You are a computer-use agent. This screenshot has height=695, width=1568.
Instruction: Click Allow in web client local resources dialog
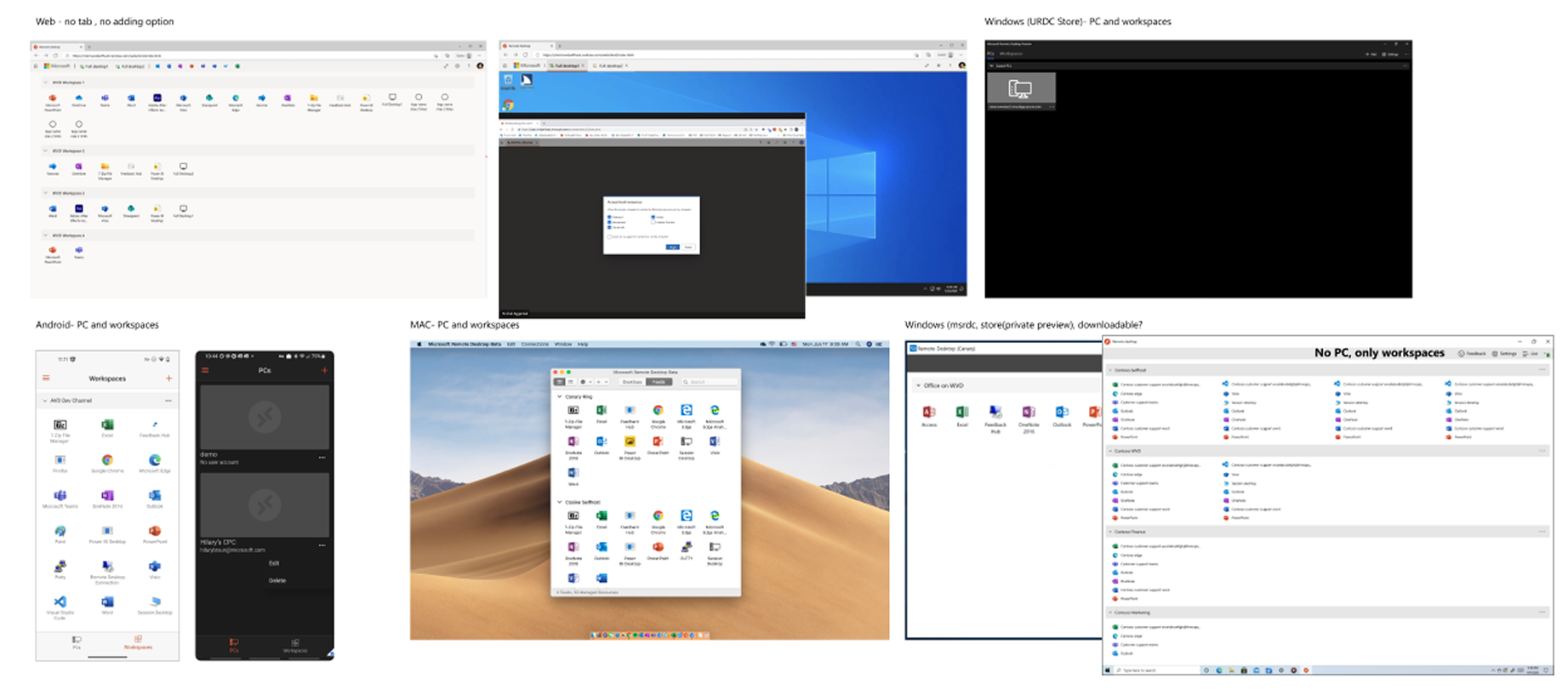(672, 247)
